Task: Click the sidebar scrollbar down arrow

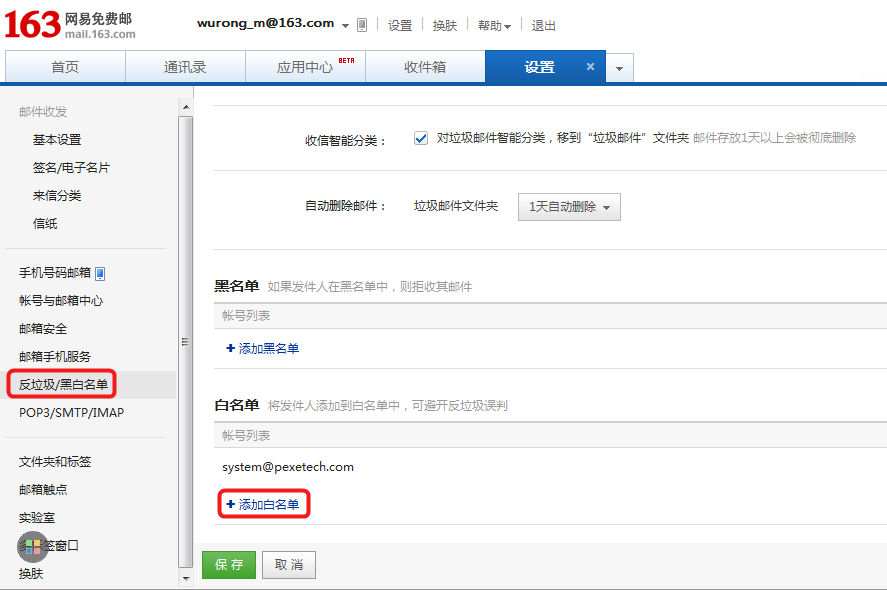Action: pos(185,578)
